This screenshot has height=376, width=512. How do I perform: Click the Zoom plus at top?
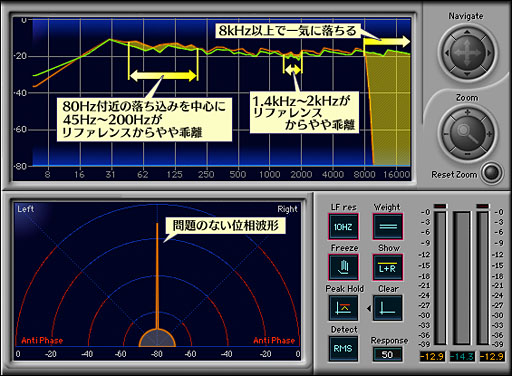[x=467, y=112]
